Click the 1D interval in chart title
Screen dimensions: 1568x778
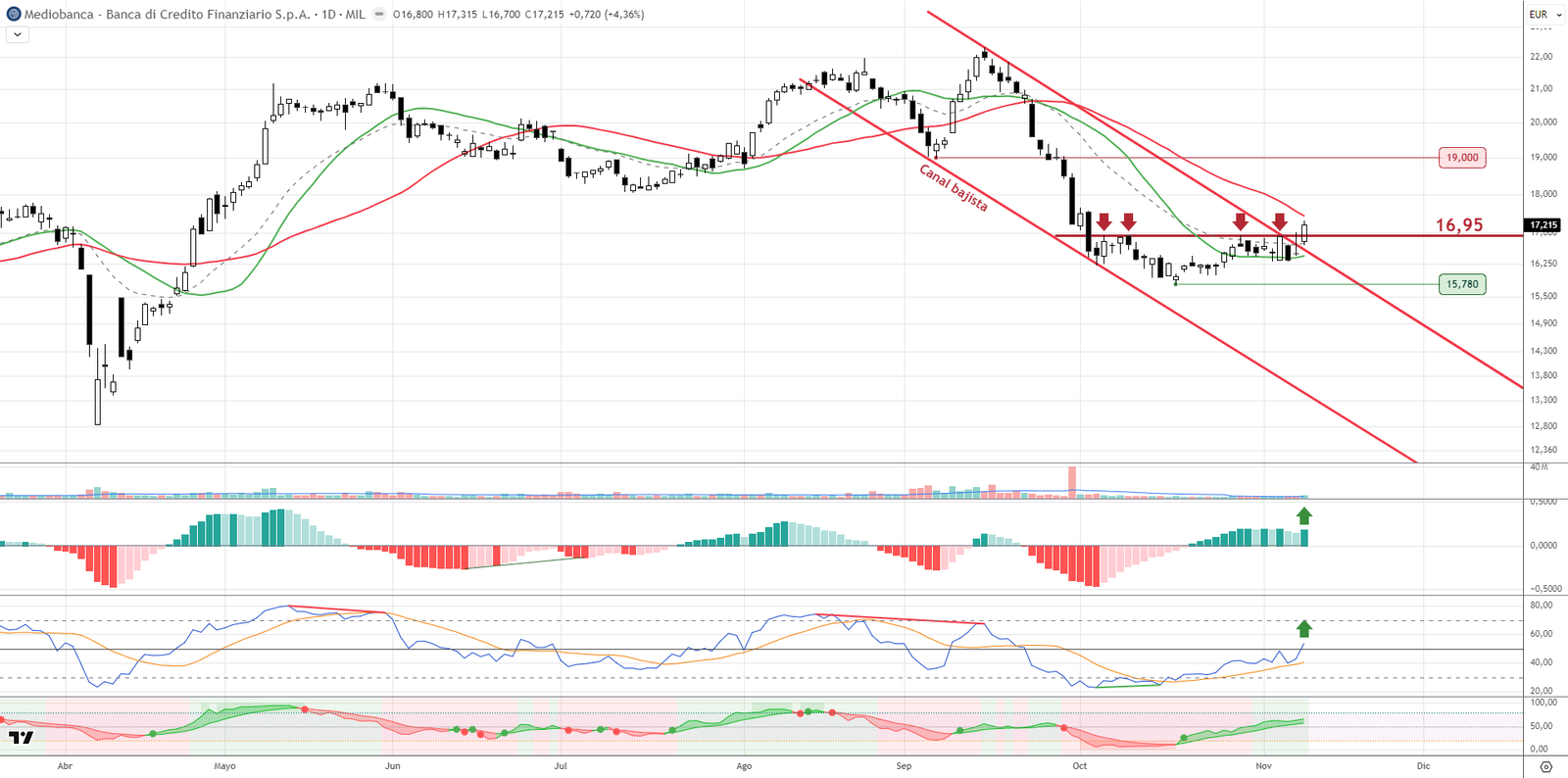click(329, 15)
